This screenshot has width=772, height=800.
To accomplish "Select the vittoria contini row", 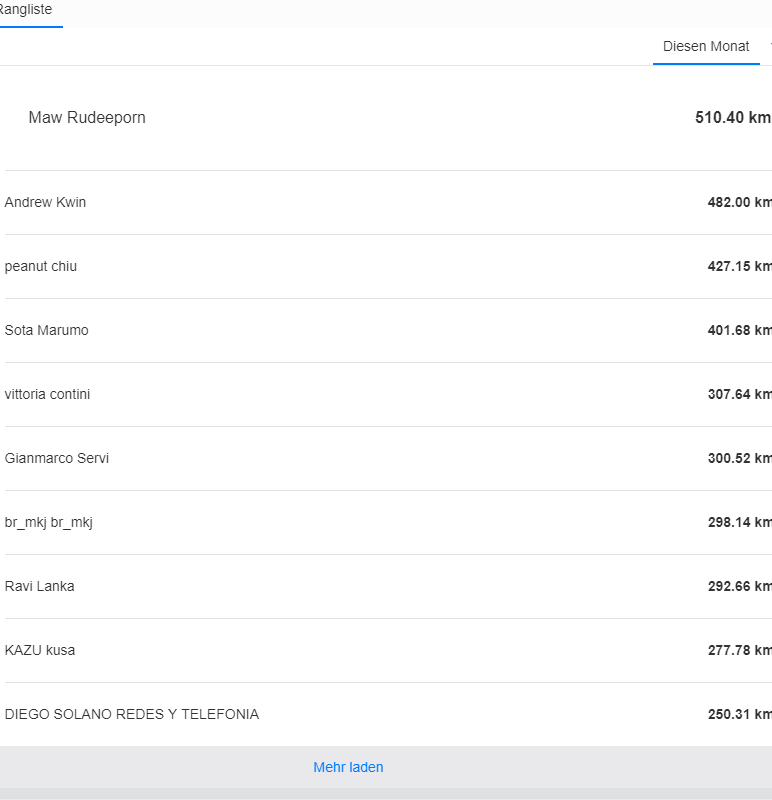I will coord(47,394).
